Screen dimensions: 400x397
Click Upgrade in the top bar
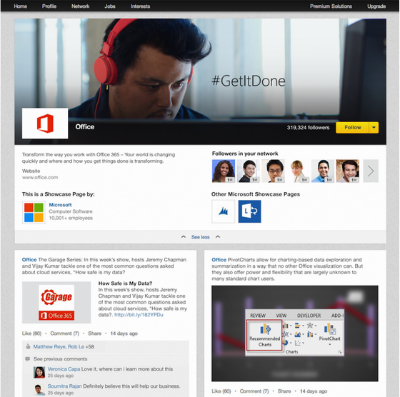[x=376, y=6]
